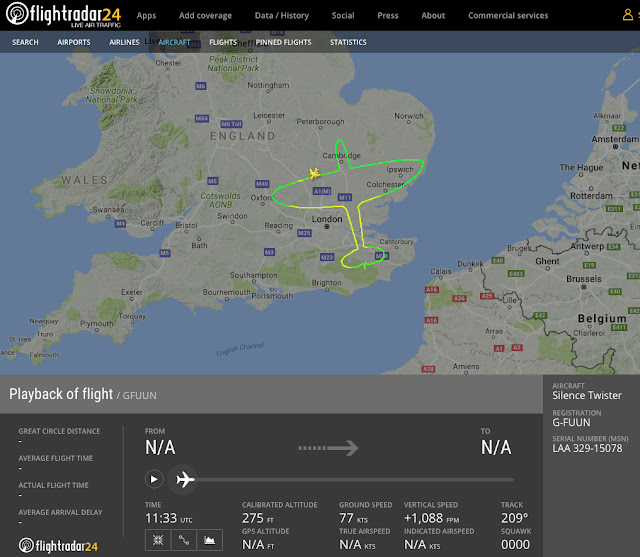Click the TO N/A destination field
The image size is (640, 557).
point(496,443)
